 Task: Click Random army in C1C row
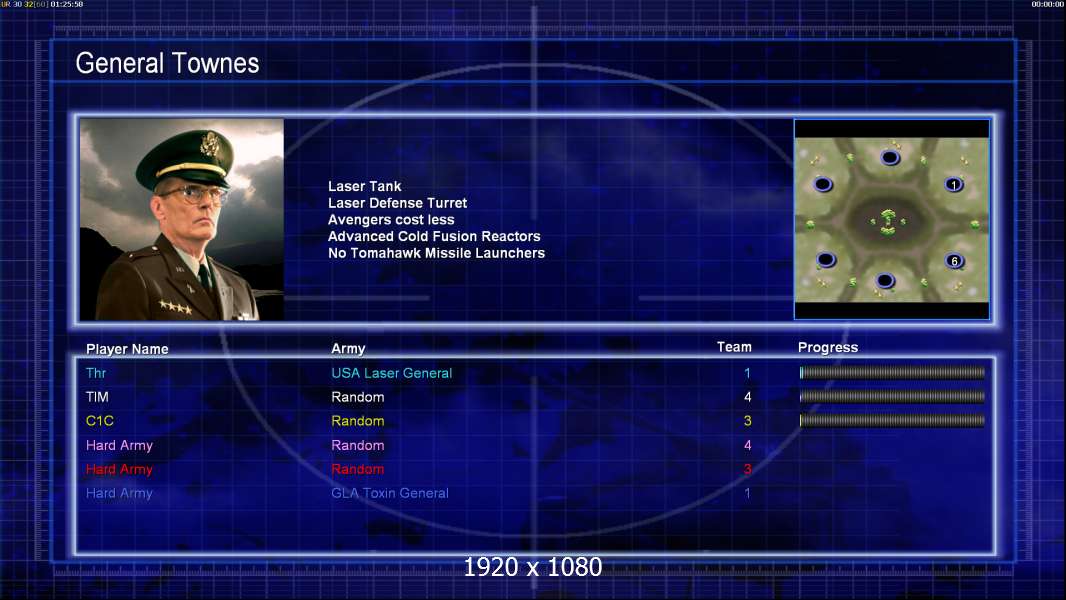pyautogui.click(x=358, y=421)
